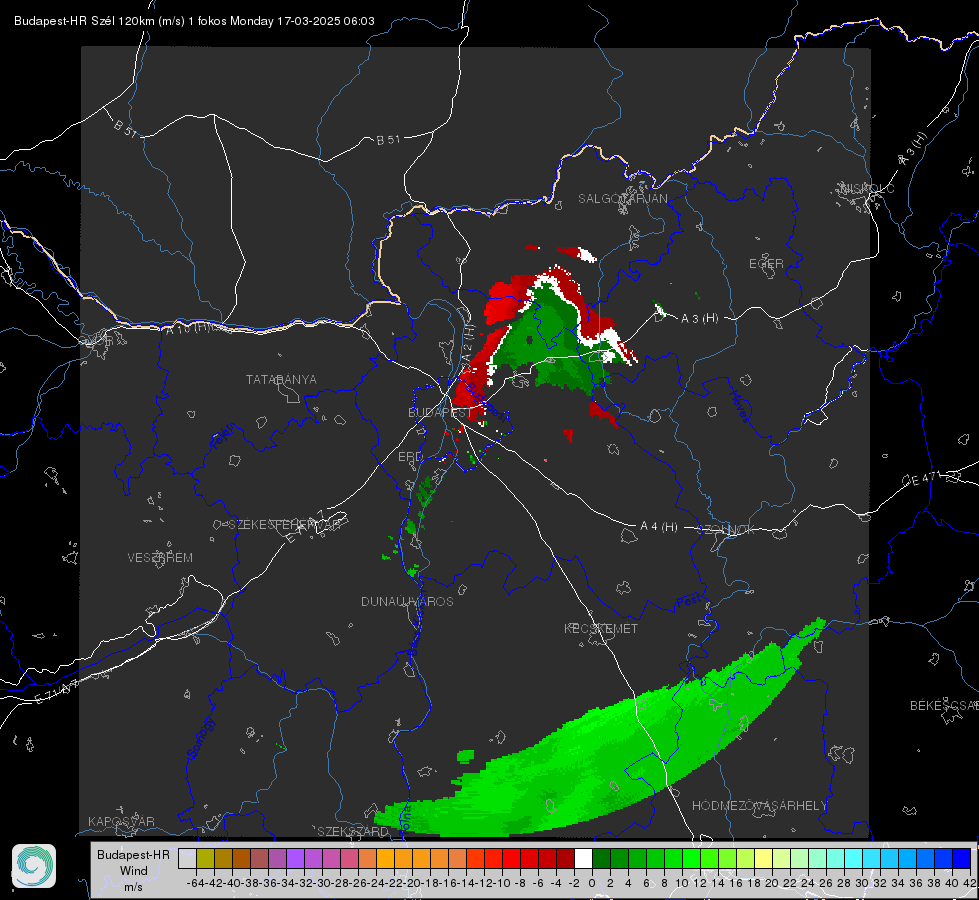The height and width of the screenshot is (900, 979).
Task: Select the Tolna county label
Action: (x=405, y=818)
